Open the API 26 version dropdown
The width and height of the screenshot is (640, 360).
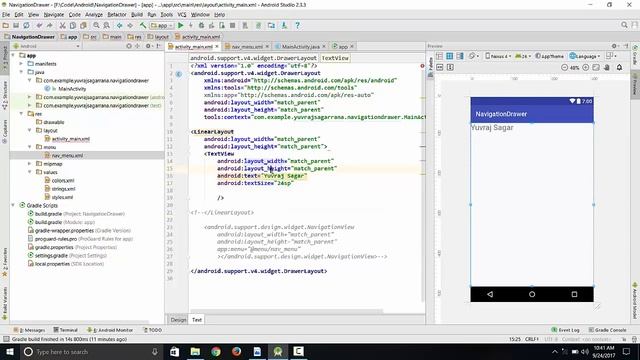522,56
